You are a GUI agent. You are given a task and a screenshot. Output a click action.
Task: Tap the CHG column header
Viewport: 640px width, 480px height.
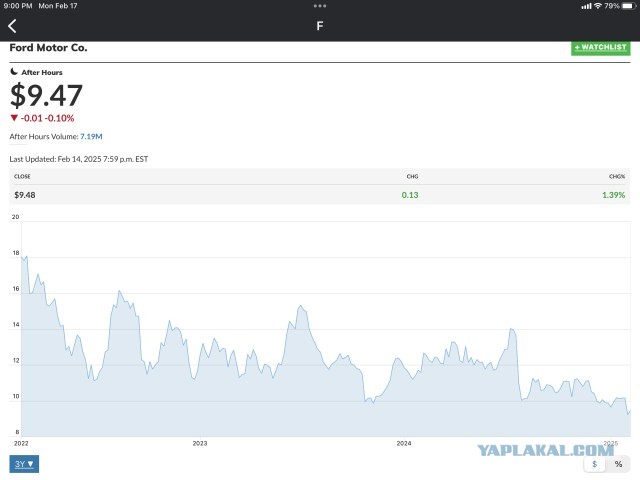412,176
